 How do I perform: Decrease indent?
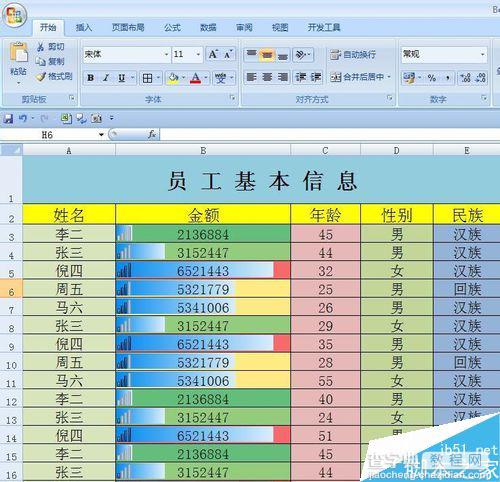[301, 77]
